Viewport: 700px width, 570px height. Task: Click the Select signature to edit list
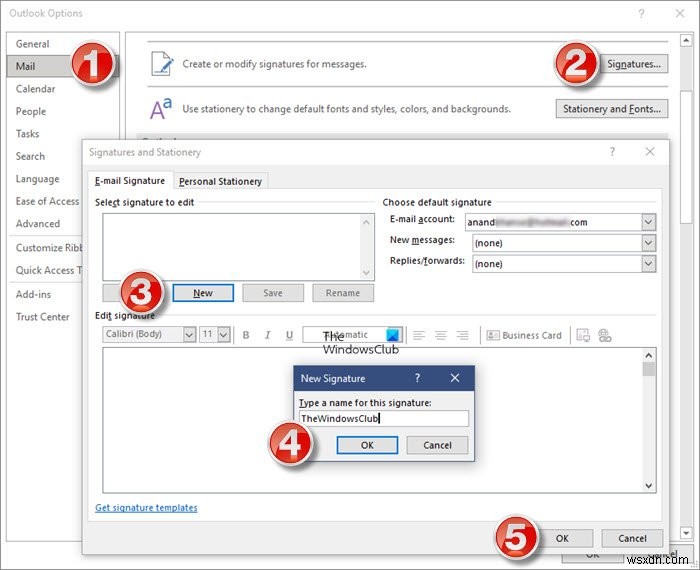[238, 247]
